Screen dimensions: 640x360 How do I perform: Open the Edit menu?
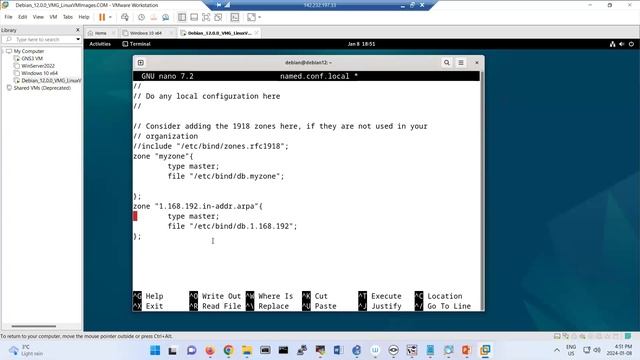(x=22, y=17)
